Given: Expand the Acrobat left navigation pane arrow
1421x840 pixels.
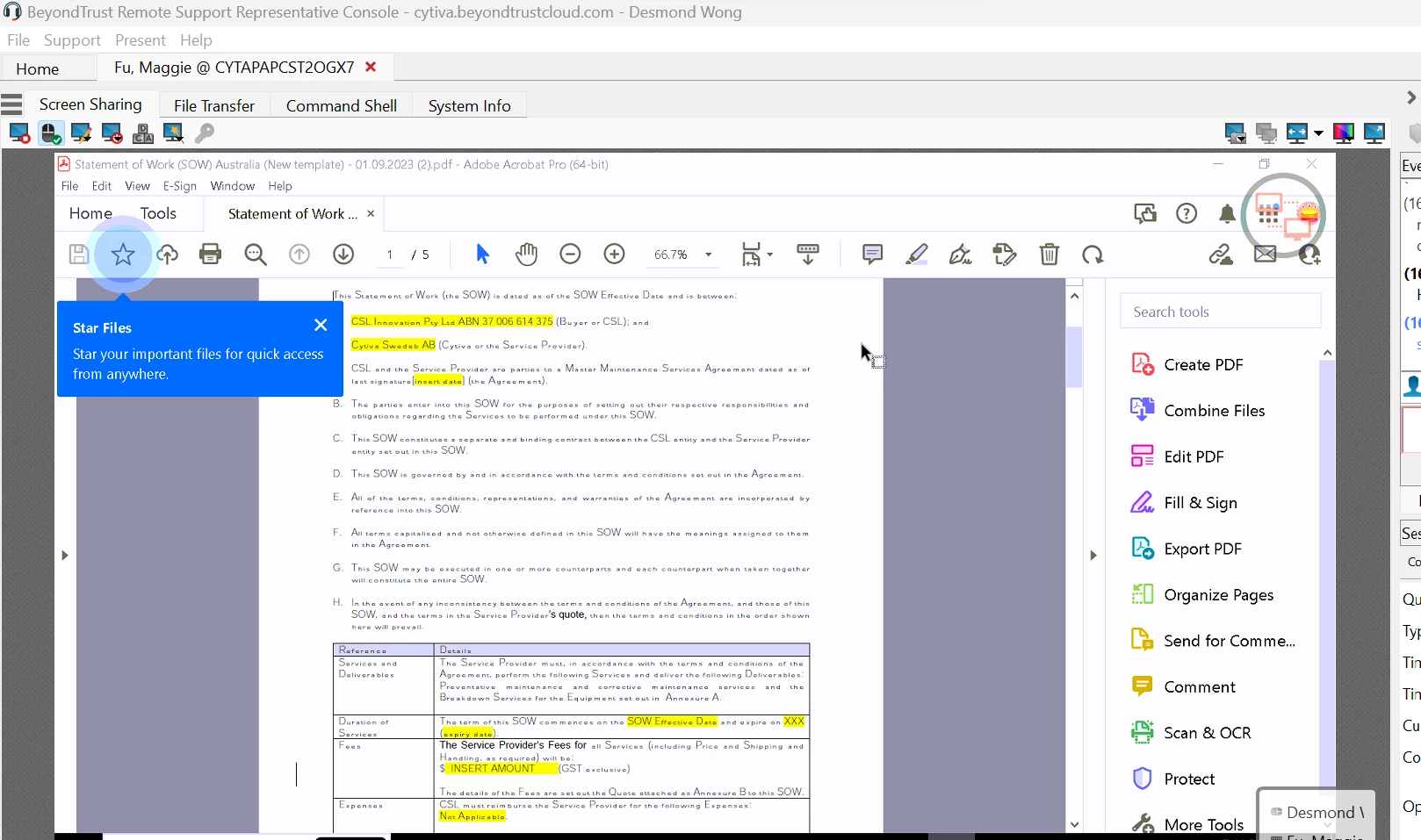Looking at the screenshot, I should tap(64, 555).
